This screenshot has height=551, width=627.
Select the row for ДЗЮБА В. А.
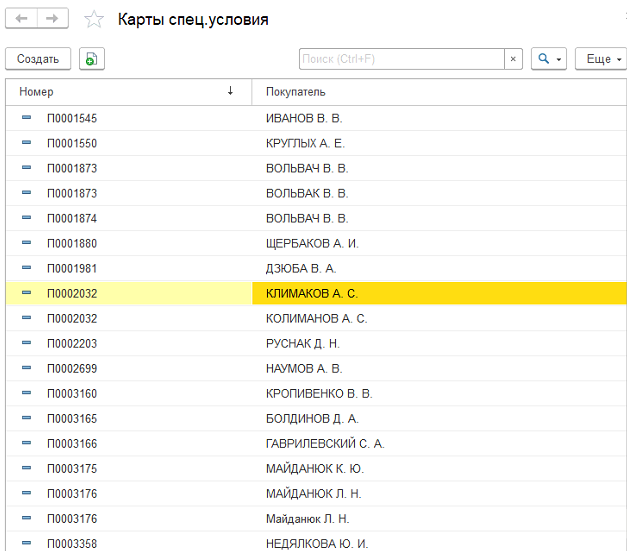[x=300, y=268]
